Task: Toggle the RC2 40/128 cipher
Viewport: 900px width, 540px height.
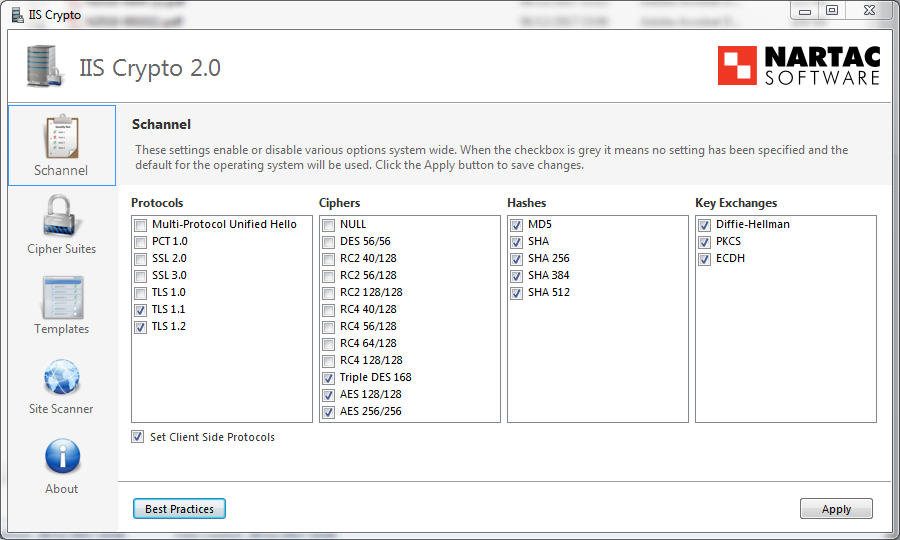Action: point(328,259)
